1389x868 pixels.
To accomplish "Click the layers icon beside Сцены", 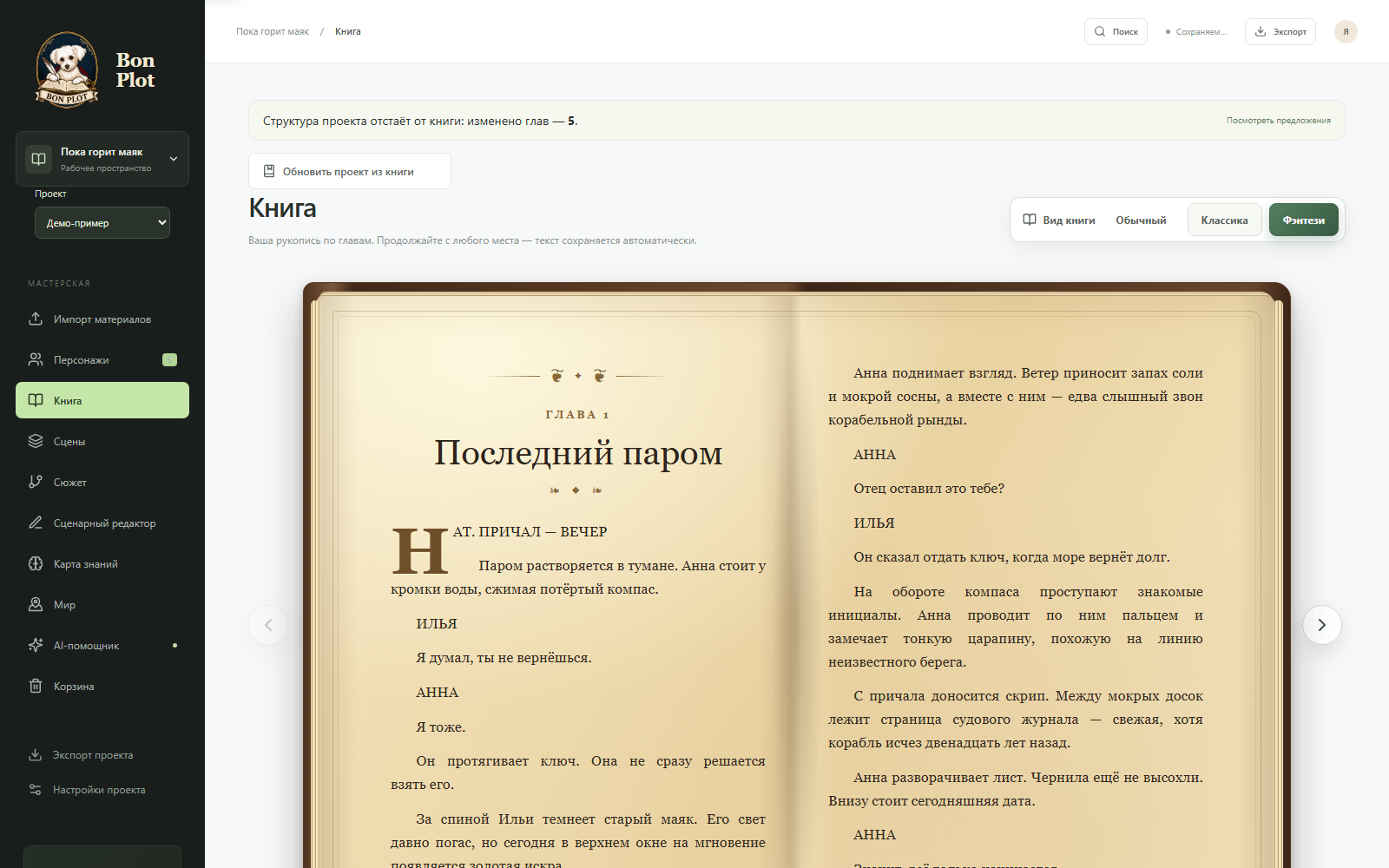I will click(36, 441).
